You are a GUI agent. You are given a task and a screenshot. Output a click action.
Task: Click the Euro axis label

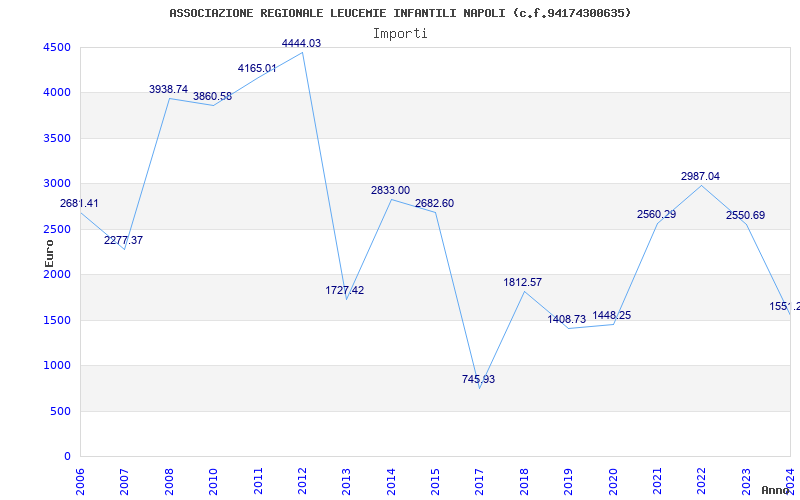coord(49,254)
